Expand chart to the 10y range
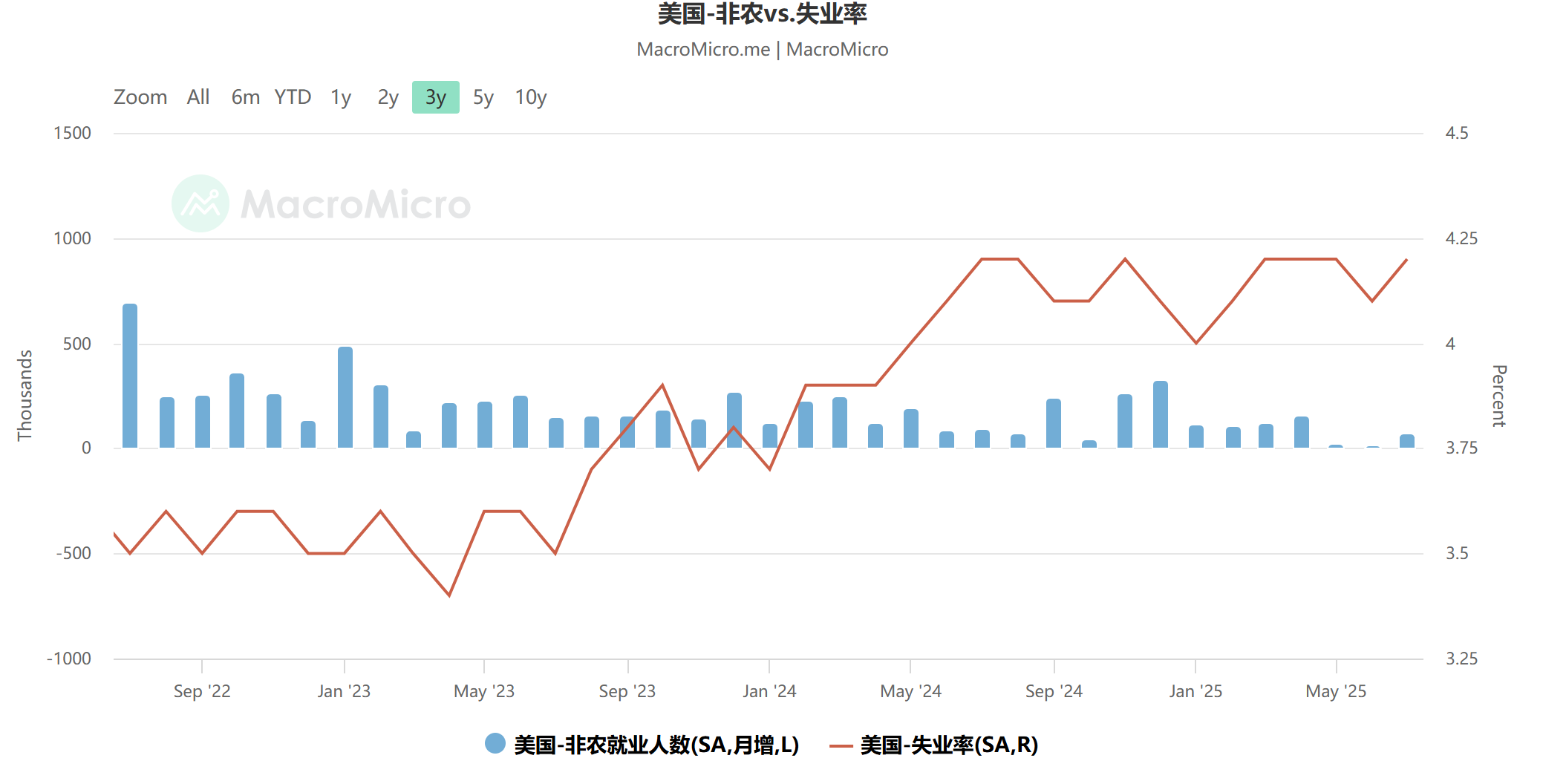 coord(531,97)
